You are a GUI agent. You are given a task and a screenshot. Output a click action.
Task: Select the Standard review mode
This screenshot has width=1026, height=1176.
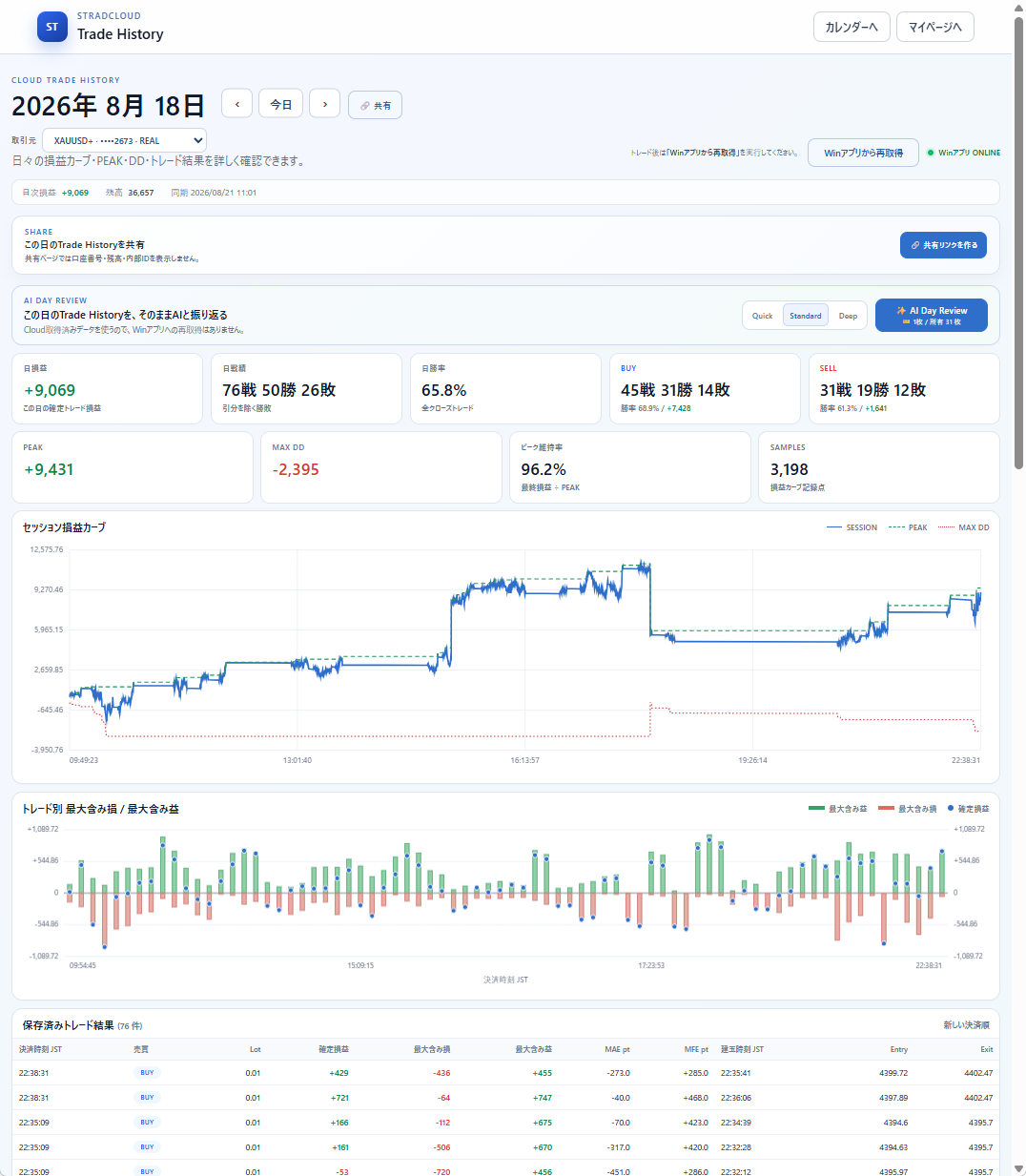coord(806,316)
